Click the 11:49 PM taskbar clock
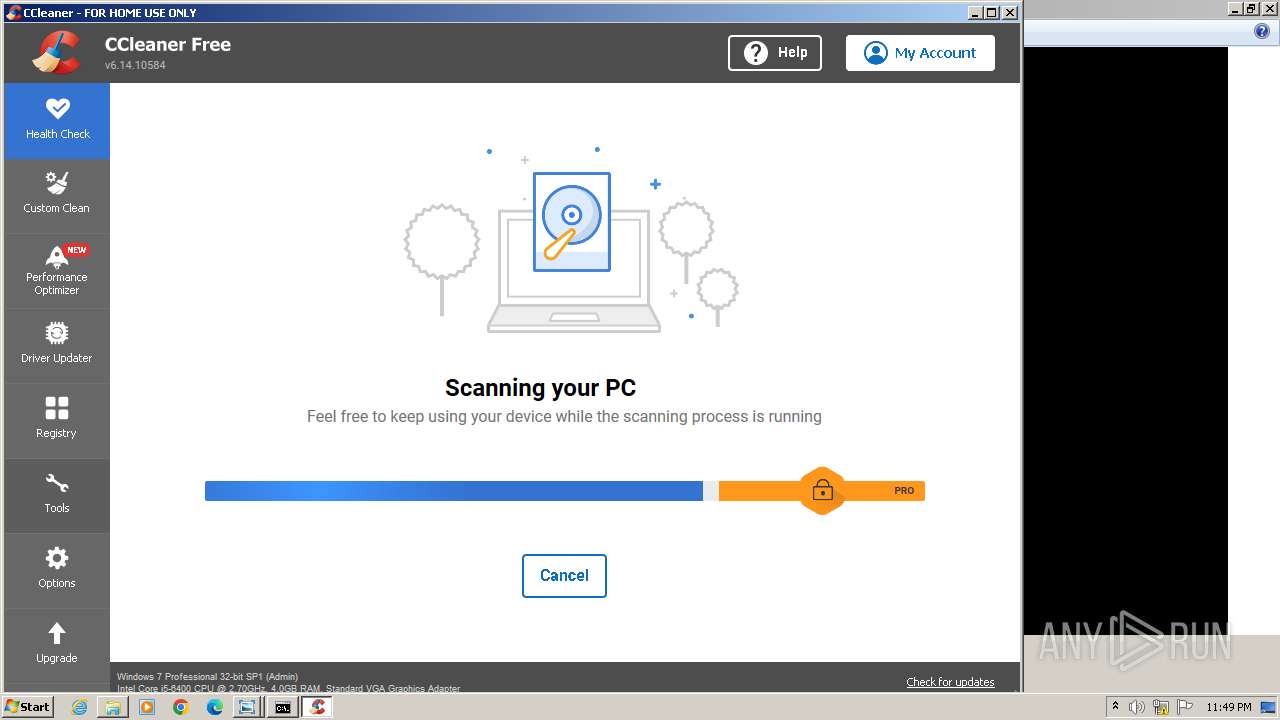Image resolution: width=1280 pixels, height=720 pixels. coord(1229,707)
